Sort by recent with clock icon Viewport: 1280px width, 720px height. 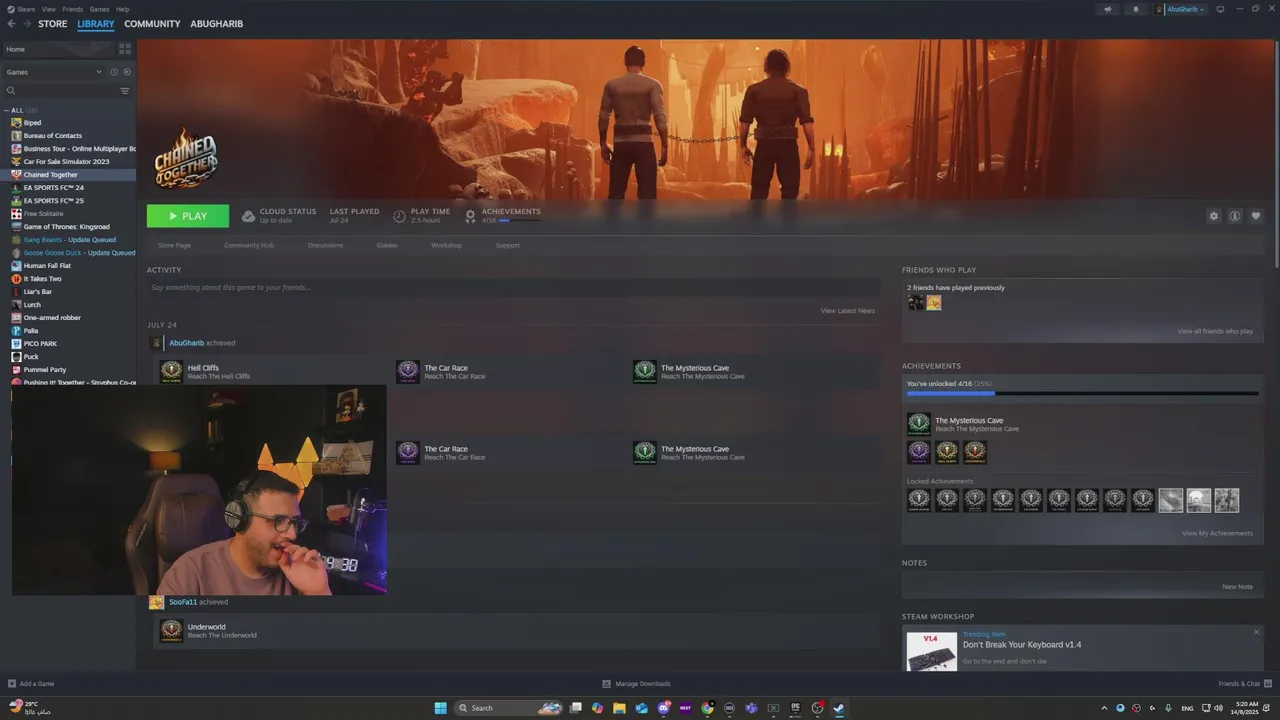[x=114, y=72]
